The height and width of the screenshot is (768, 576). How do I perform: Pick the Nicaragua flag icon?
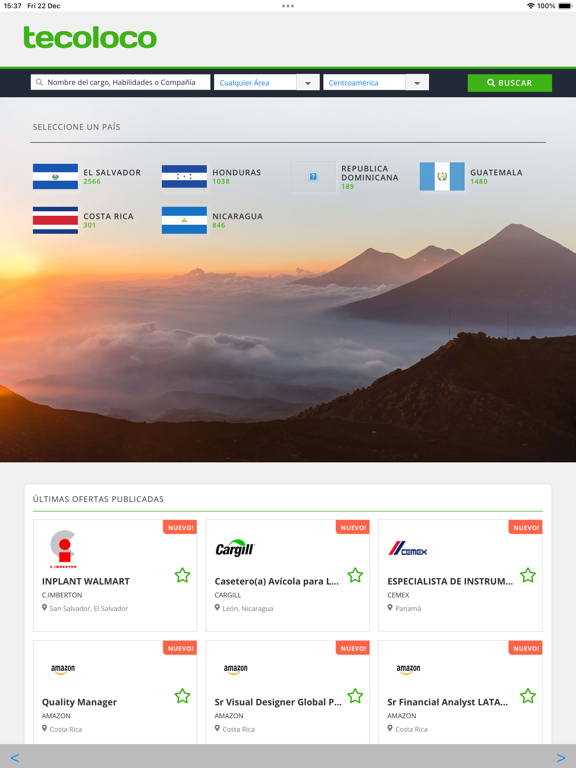(x=184, y=220)
